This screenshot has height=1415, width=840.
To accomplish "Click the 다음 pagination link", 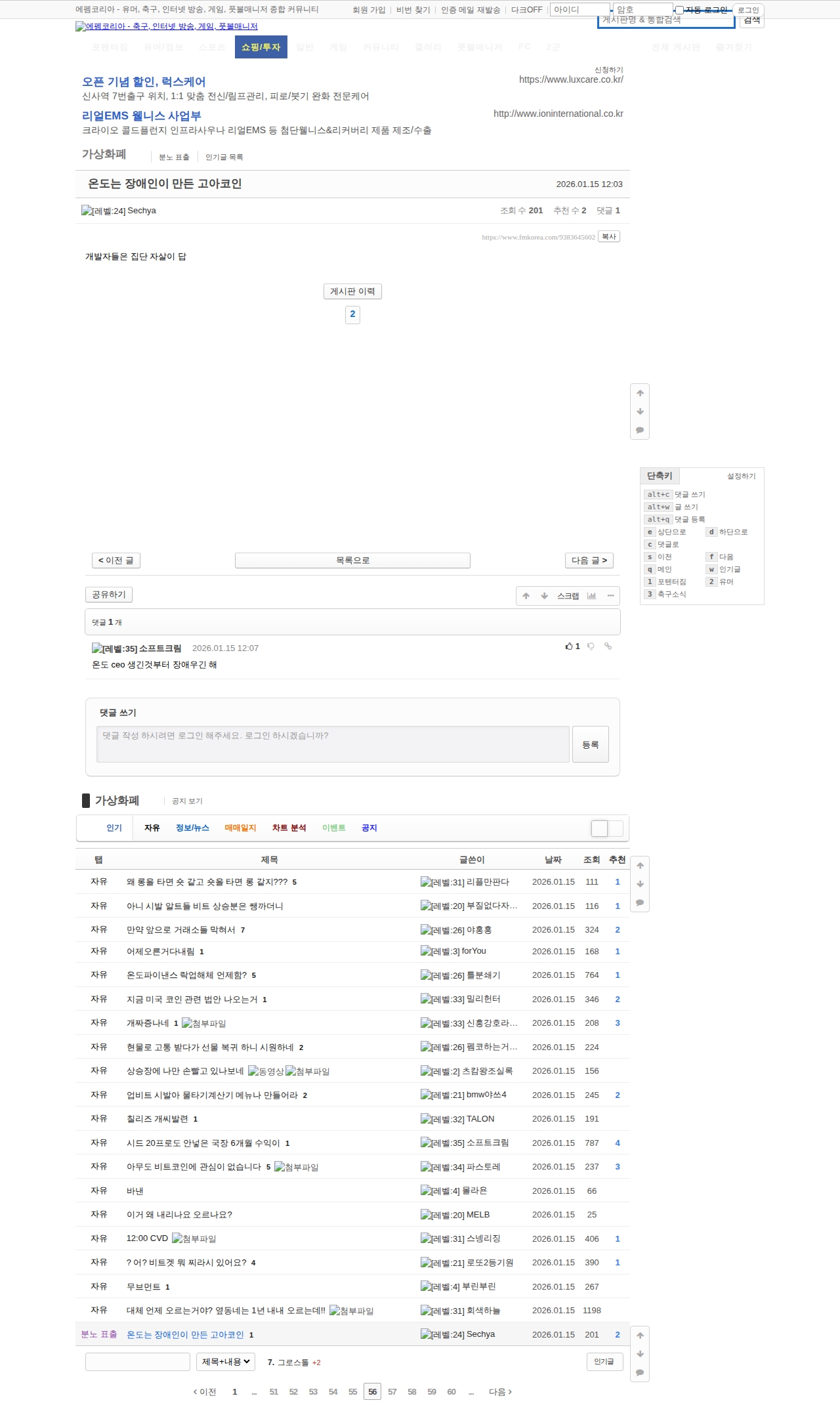I will 500,1391.
